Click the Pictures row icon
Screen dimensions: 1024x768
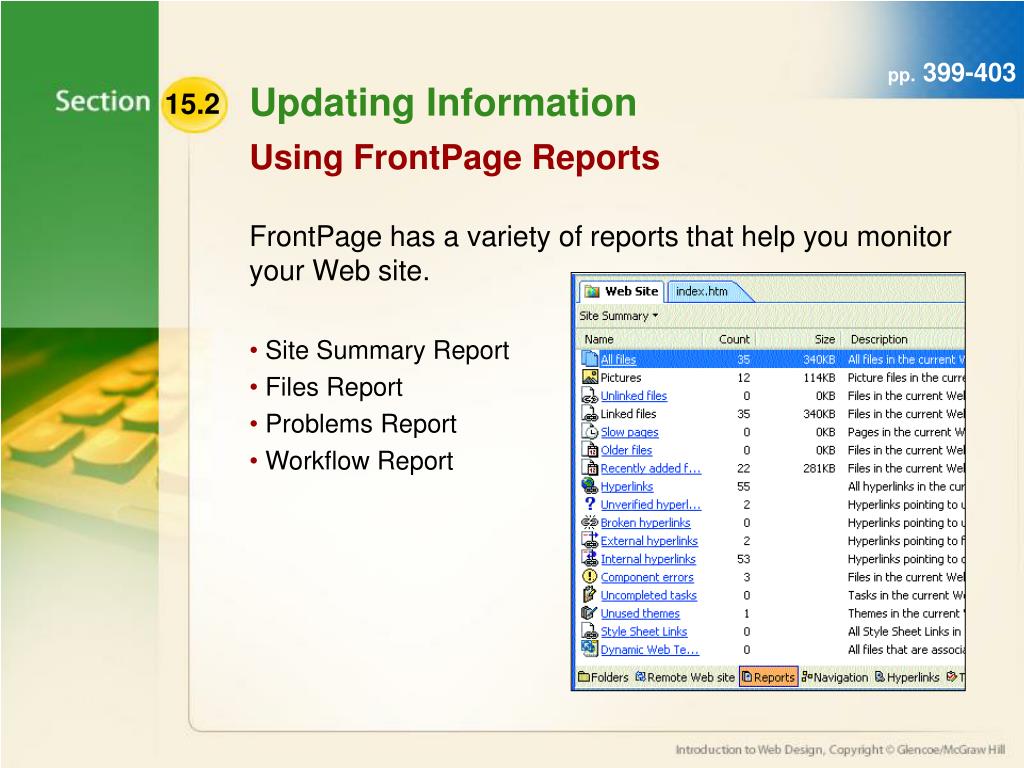590,377
